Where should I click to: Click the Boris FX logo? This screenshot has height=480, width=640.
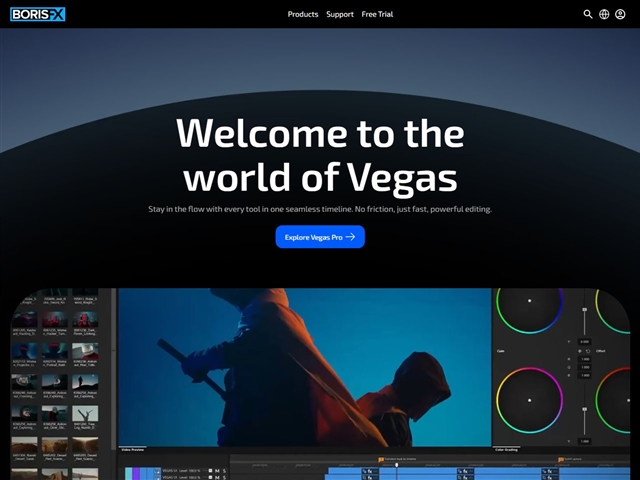pyautogui.click(x=38, y=14)
